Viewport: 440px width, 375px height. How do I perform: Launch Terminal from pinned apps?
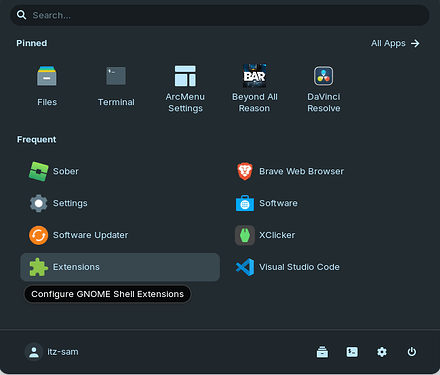[116, 86]
